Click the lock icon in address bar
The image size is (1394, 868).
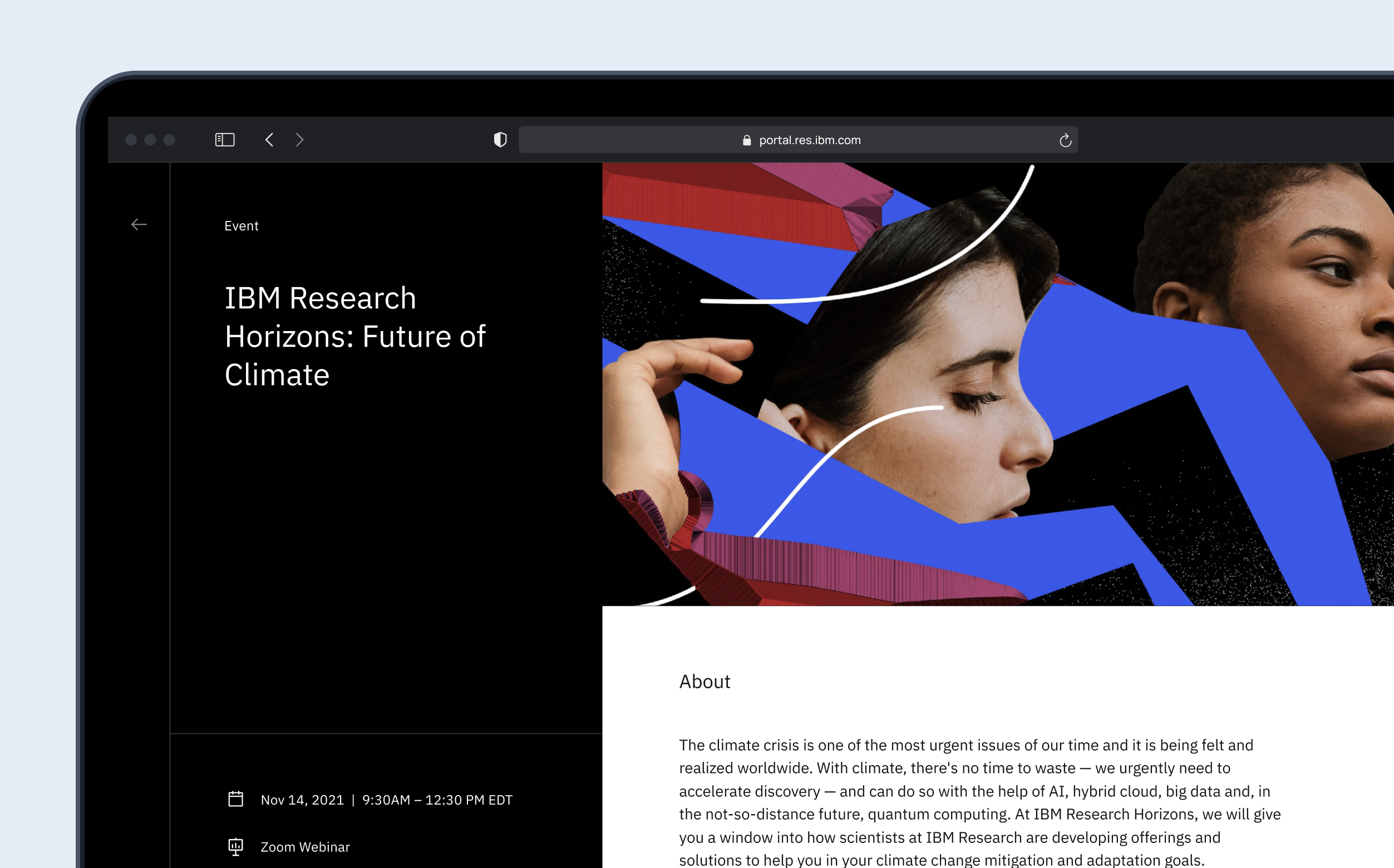[x=746, y=140]
